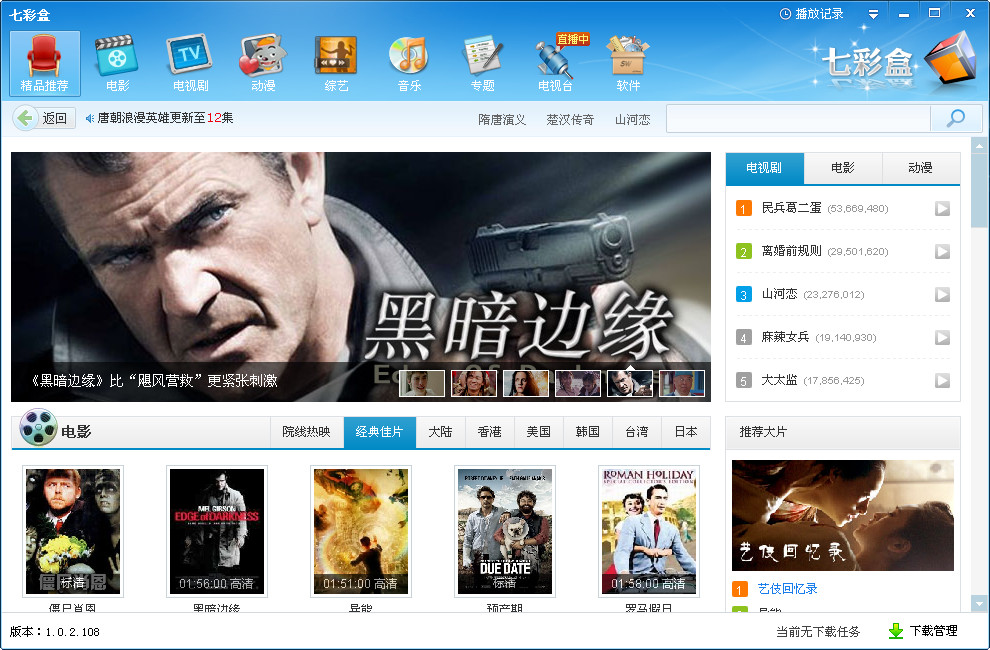The image size is (990, 650).
Task: Open the 精品推荐 featured section
Action: (45, 63)
